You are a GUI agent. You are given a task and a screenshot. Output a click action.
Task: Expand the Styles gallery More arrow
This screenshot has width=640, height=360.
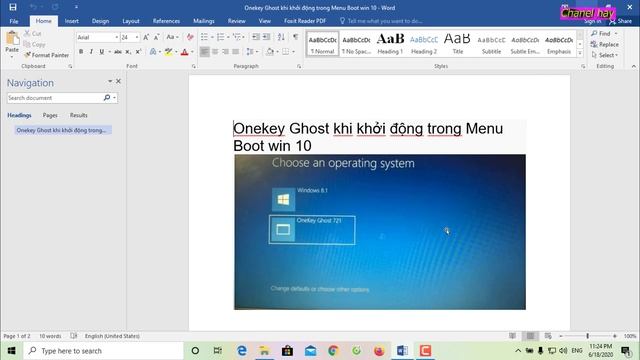[x=580, y=53]
